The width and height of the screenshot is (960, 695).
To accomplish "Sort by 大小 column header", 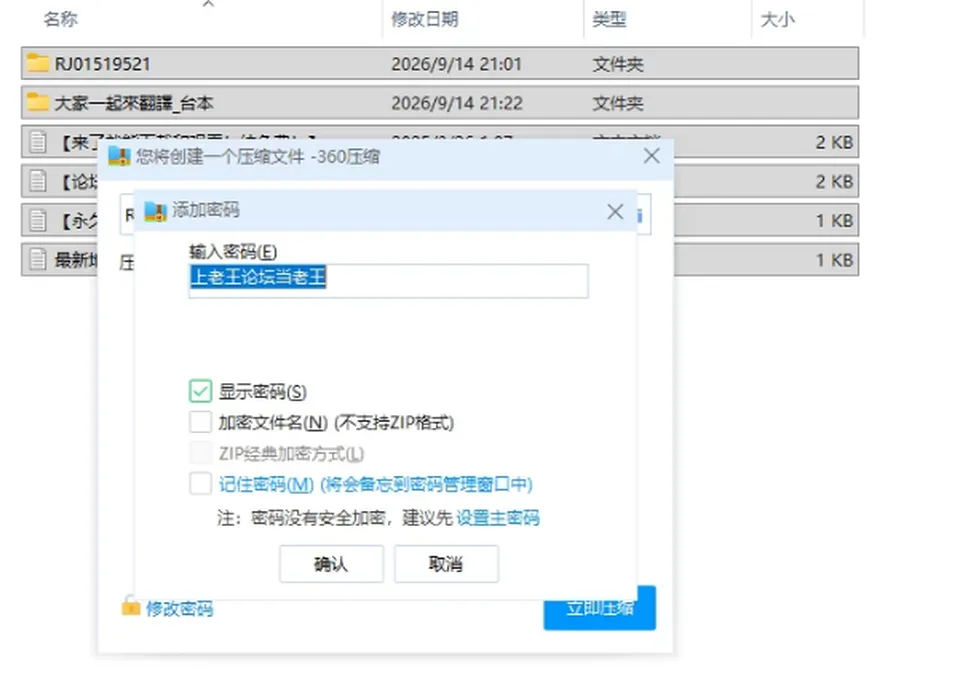I will click(x=778, y=19).
